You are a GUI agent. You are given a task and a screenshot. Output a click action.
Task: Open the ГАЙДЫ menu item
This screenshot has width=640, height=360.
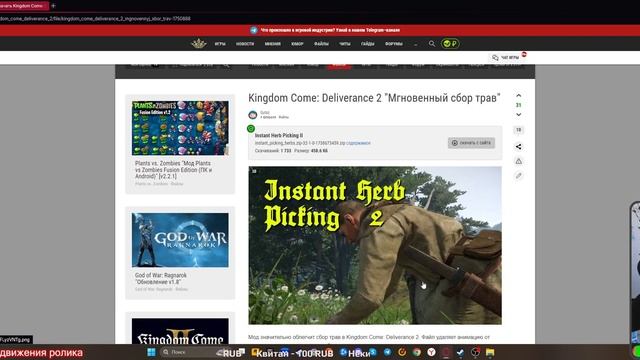(368, 44)
